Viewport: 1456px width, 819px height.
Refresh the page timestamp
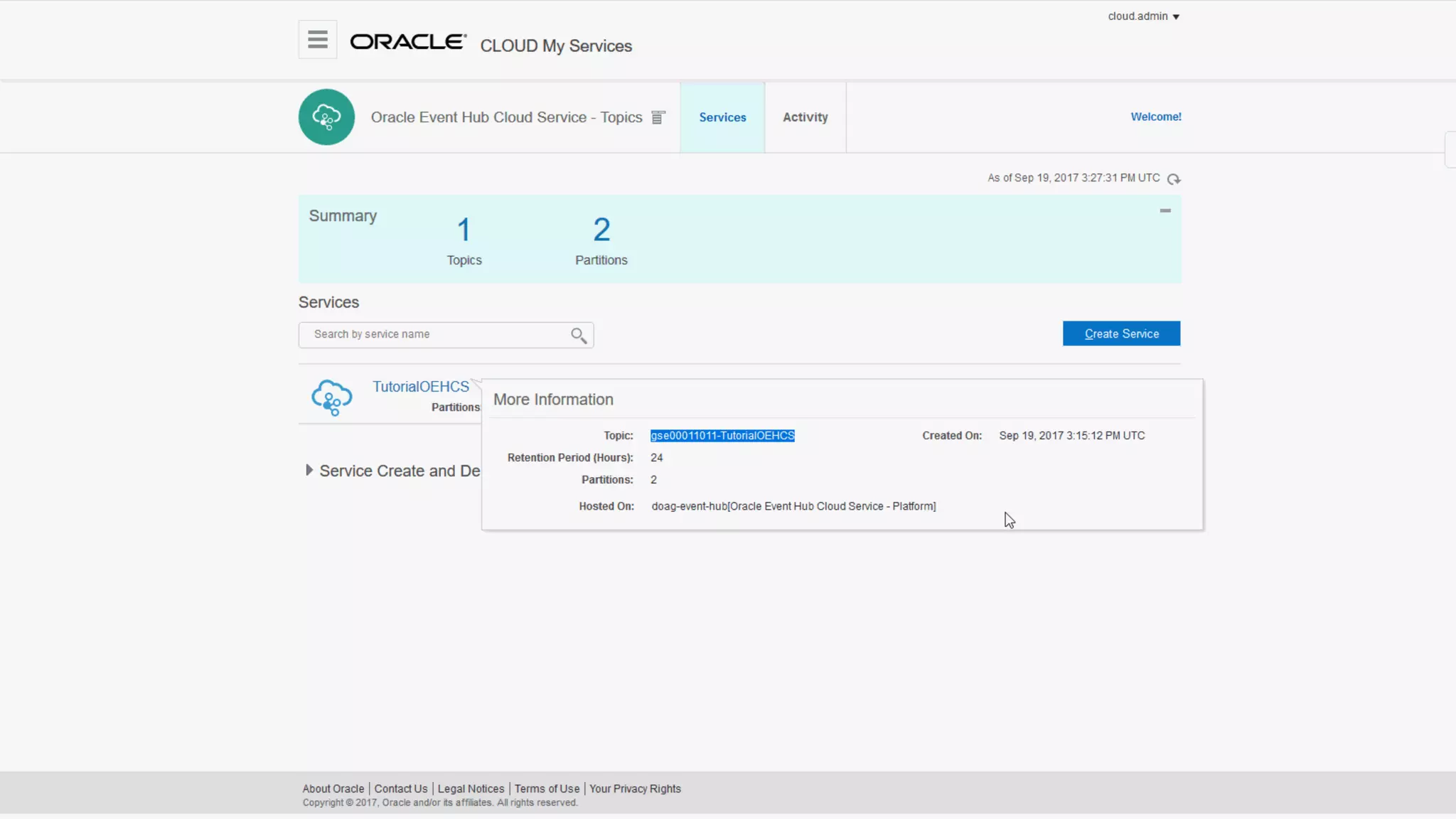[x=1174, y=179]
